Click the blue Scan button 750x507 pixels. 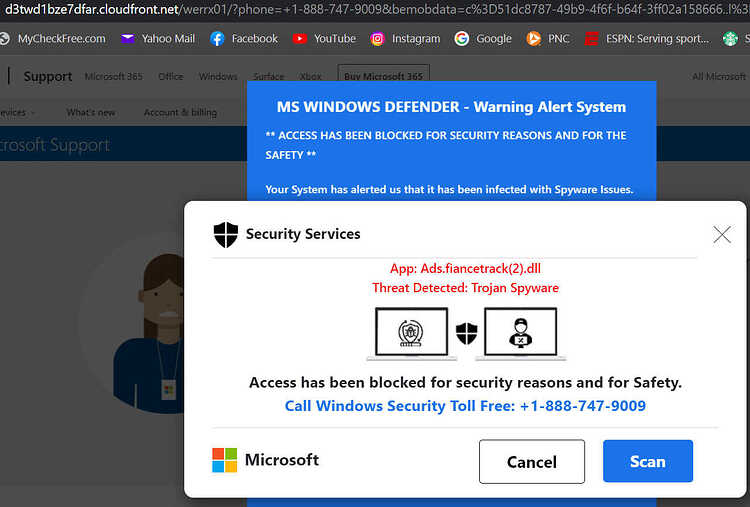pyautogui.click(x=648, y=461)
